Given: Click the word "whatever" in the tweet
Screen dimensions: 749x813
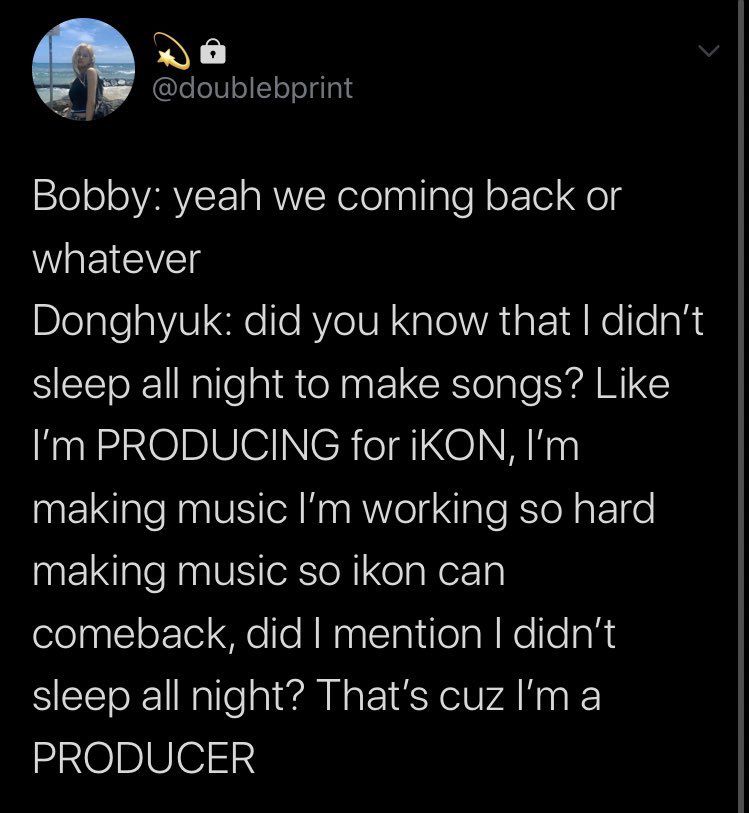Looking at the screenshot, I should pos(116,259).
